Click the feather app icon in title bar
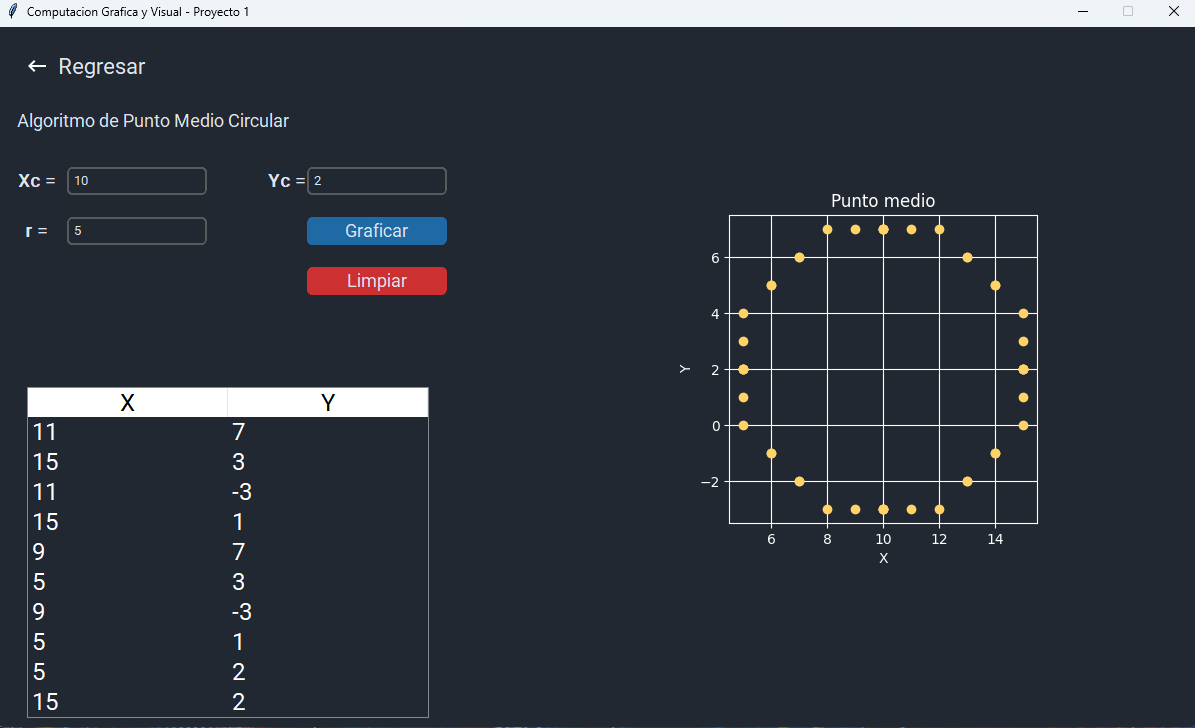This screenshot has height=728, width=1195. pyautogui.click(x=12, y=11)
